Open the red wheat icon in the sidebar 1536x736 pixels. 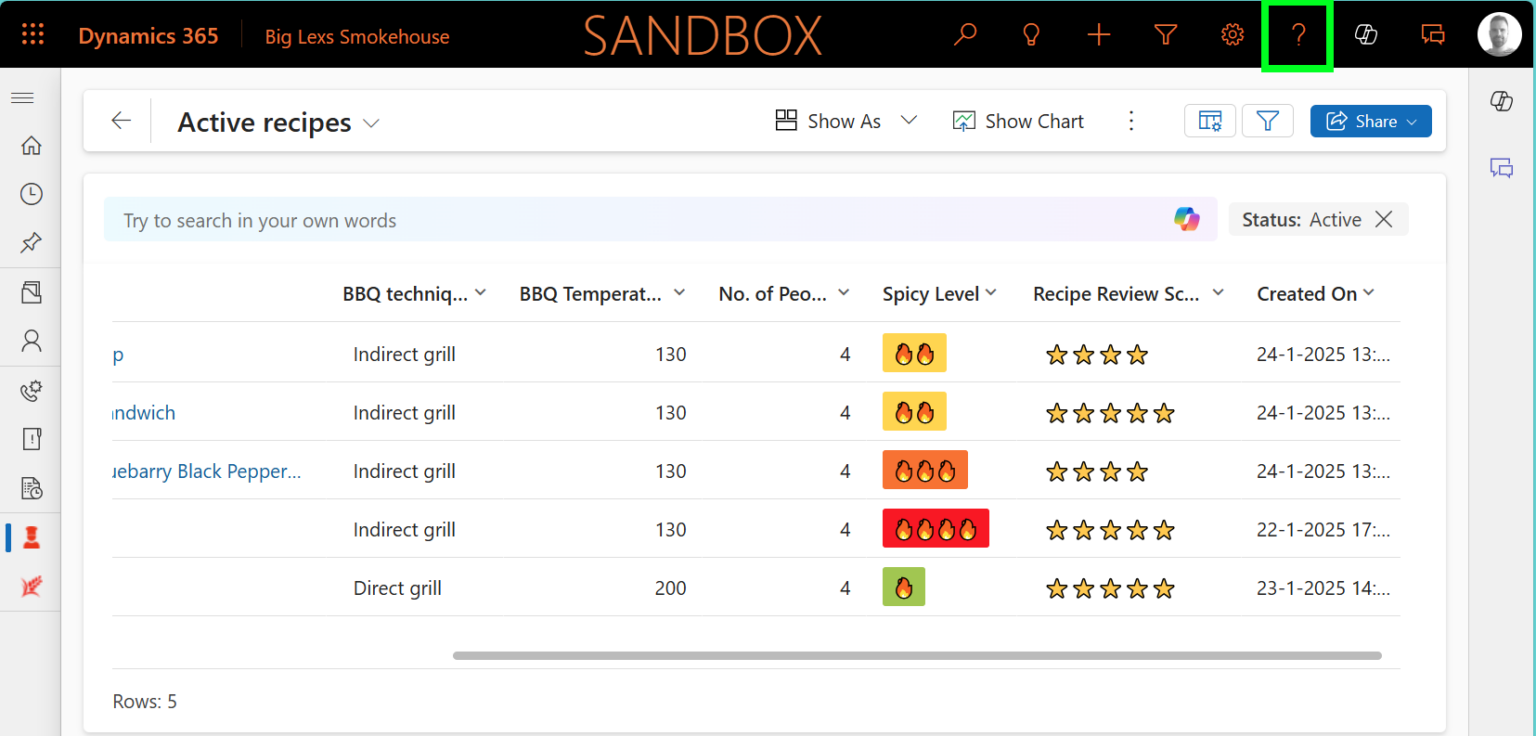(x=31, y=587)
